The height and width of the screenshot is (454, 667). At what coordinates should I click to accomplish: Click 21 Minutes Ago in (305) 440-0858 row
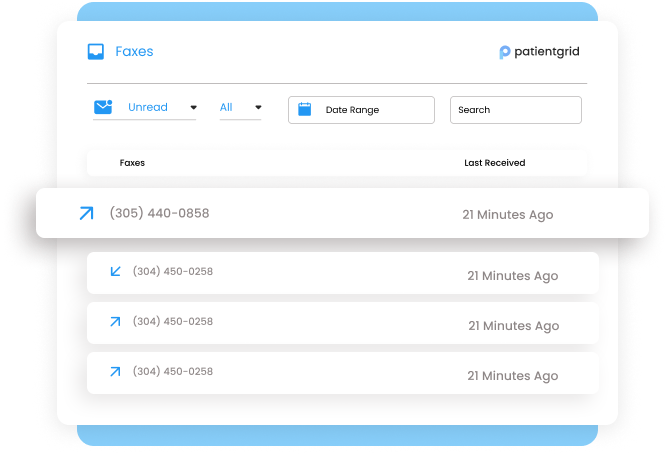[508, 215]
